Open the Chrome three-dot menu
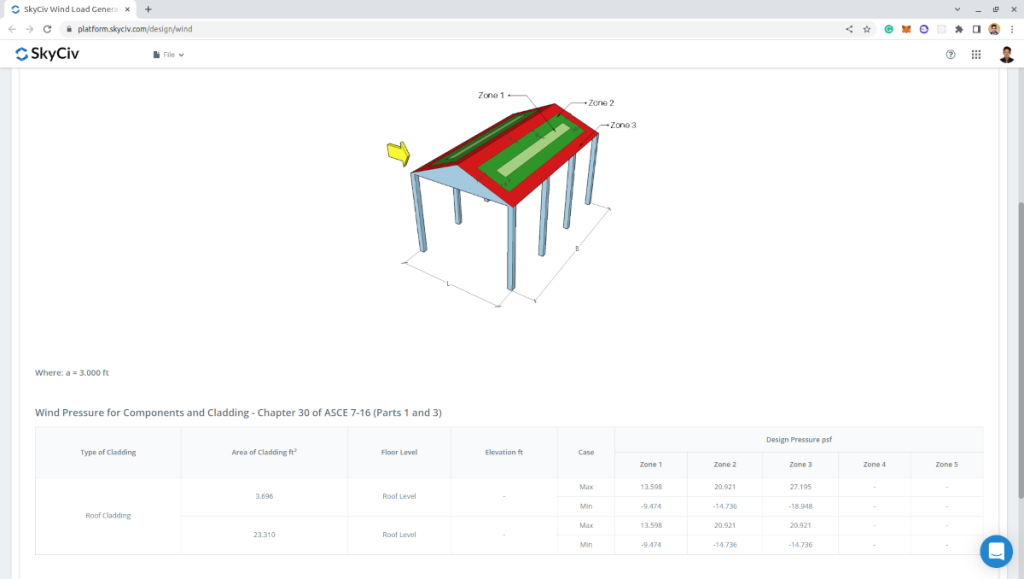The image size is (1024, 579). 1012,29
